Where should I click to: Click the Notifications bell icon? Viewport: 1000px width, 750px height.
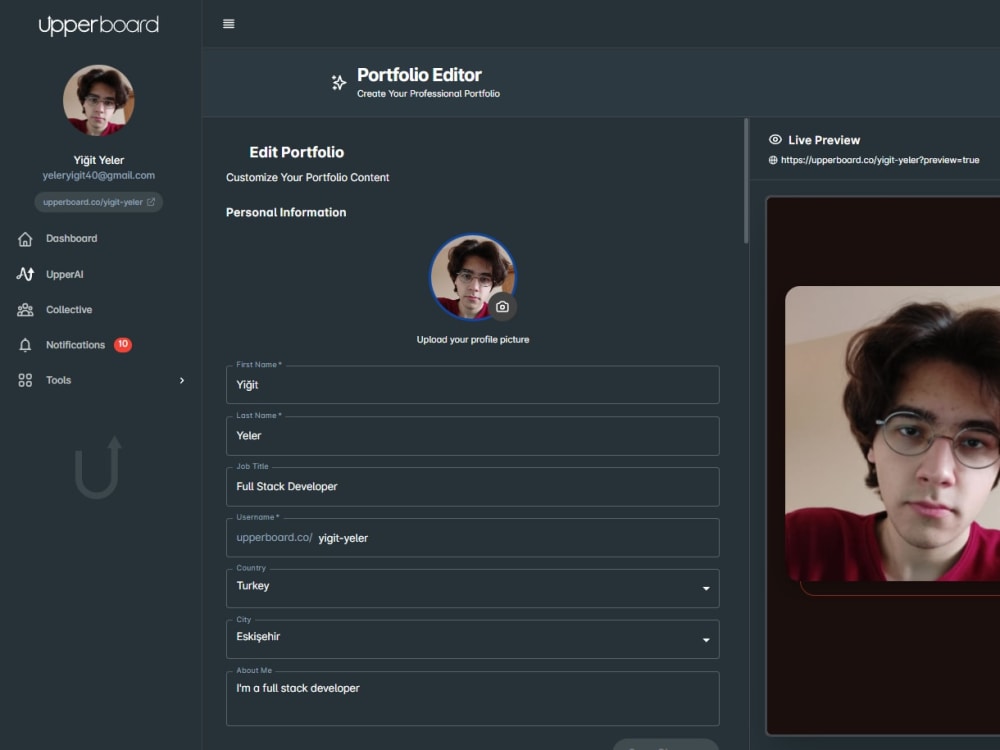(25, 345)
